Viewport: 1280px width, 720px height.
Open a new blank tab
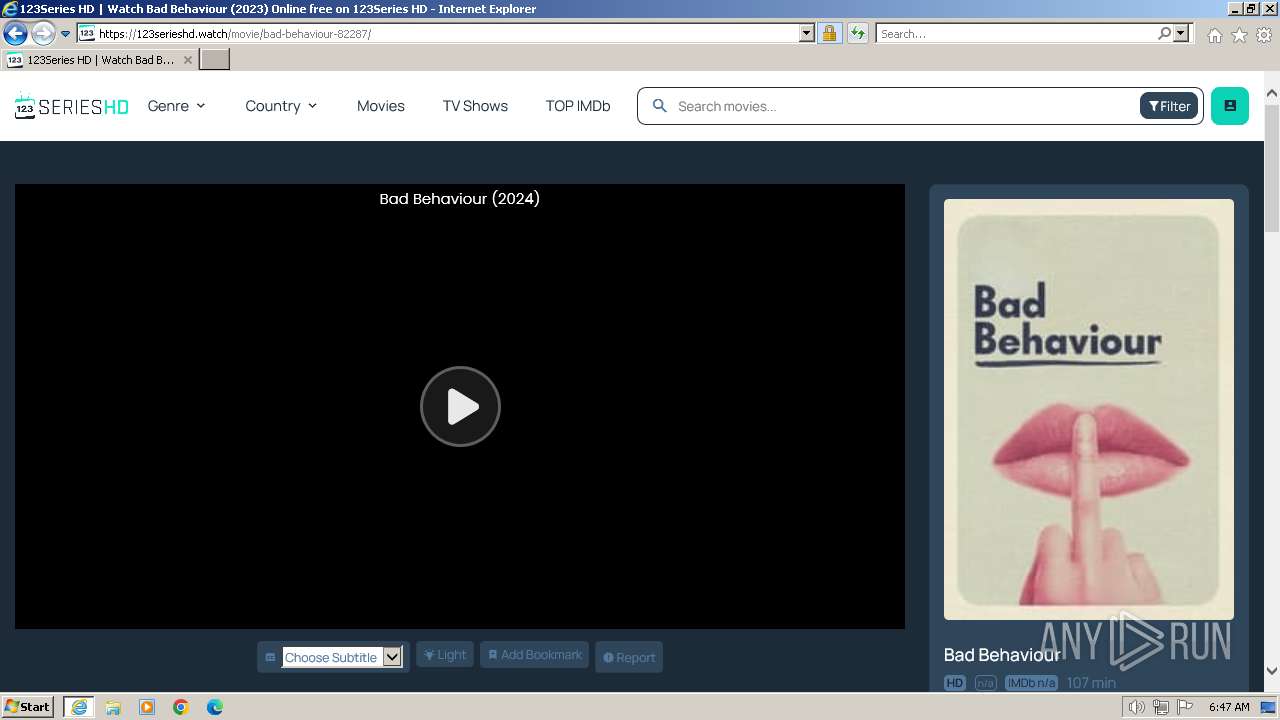click(x=215, y=60)
